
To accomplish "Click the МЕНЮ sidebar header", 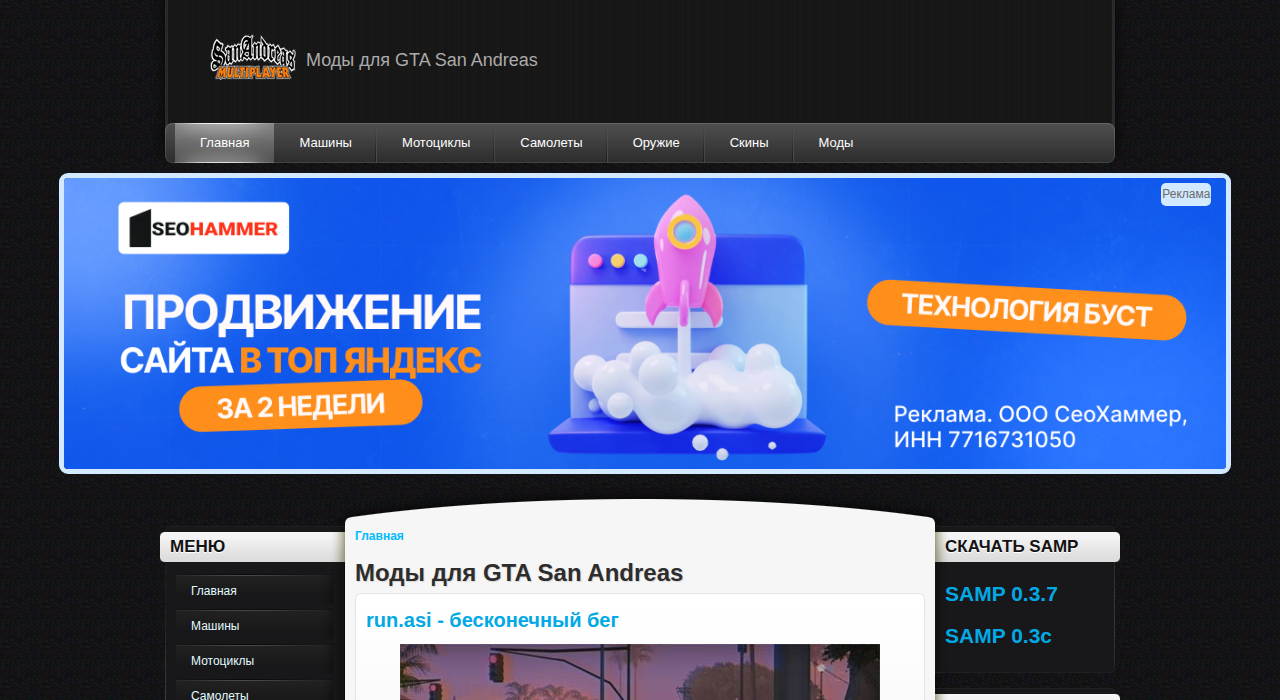I will [252, 547].
